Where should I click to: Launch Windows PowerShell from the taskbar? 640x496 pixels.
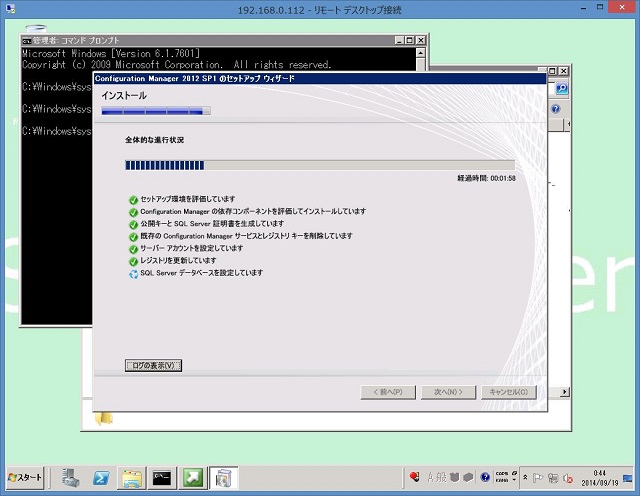coord(101,478)
